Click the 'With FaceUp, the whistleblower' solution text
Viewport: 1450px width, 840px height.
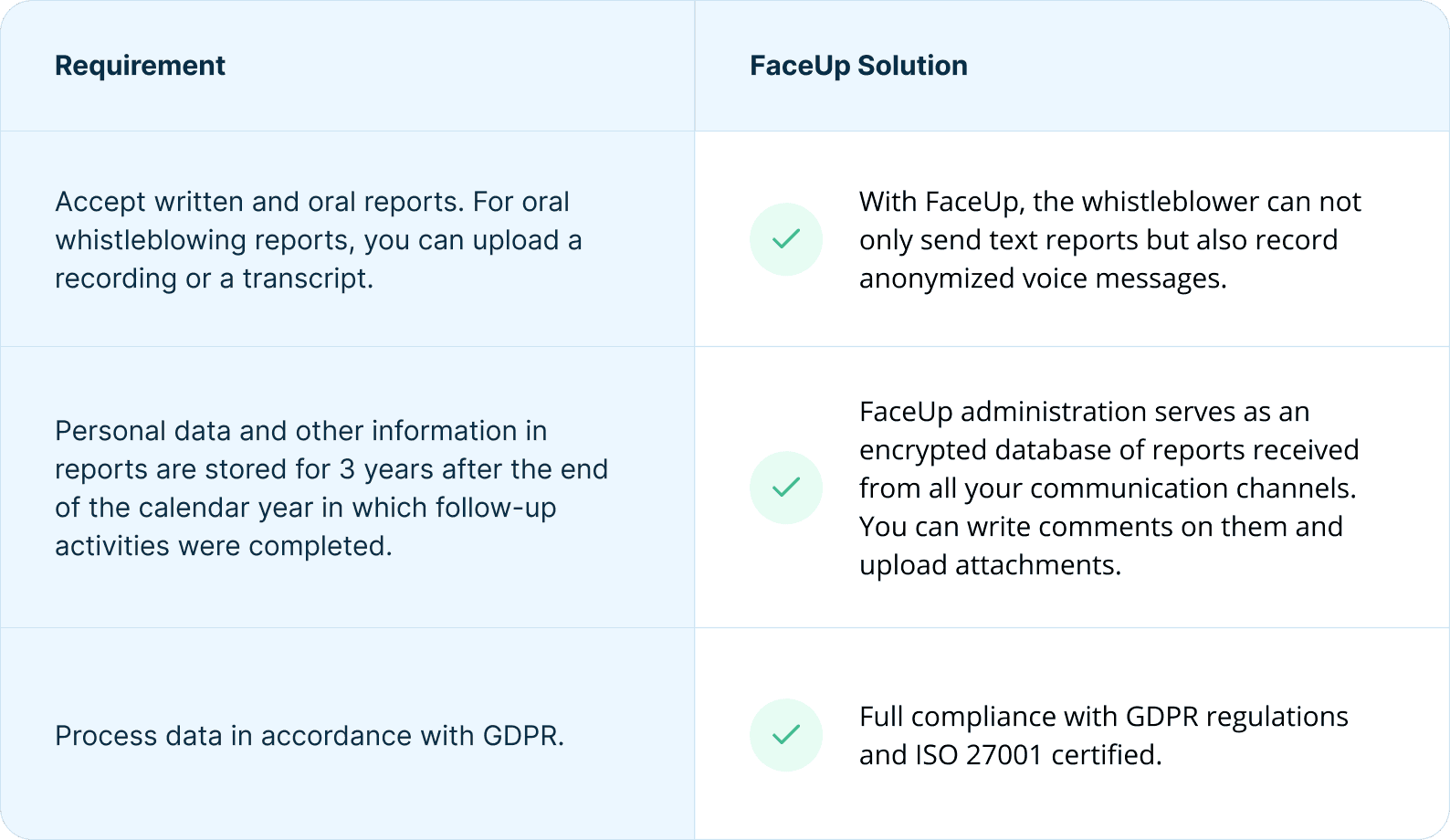click(x=1109, y=202)
